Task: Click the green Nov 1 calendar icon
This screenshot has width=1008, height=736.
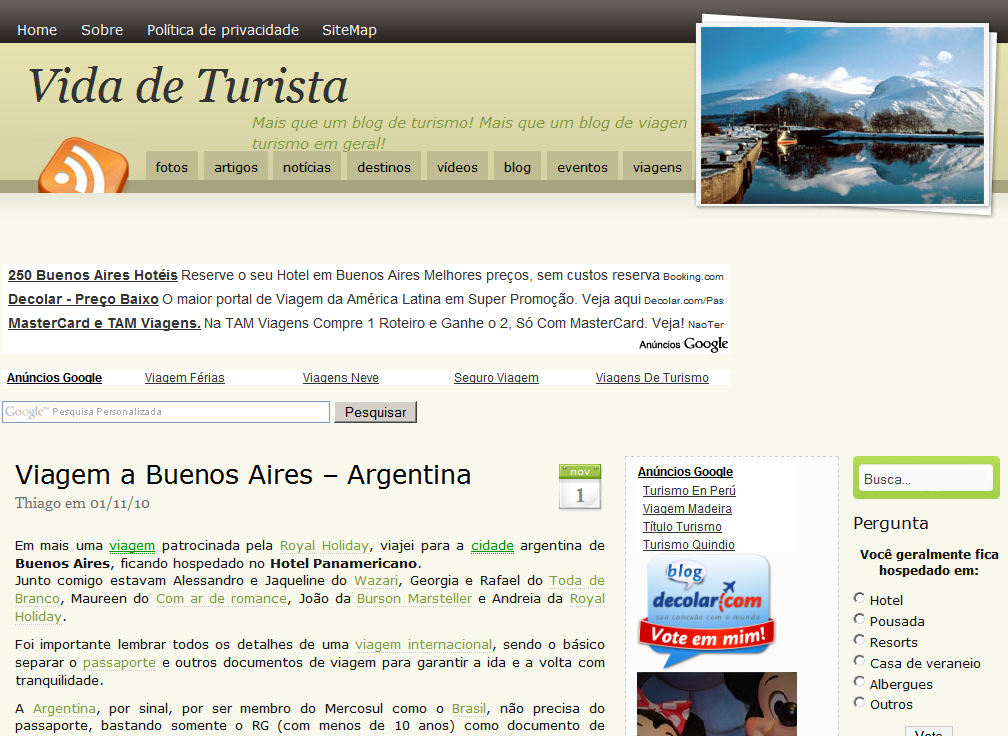Action: [579, 487]
